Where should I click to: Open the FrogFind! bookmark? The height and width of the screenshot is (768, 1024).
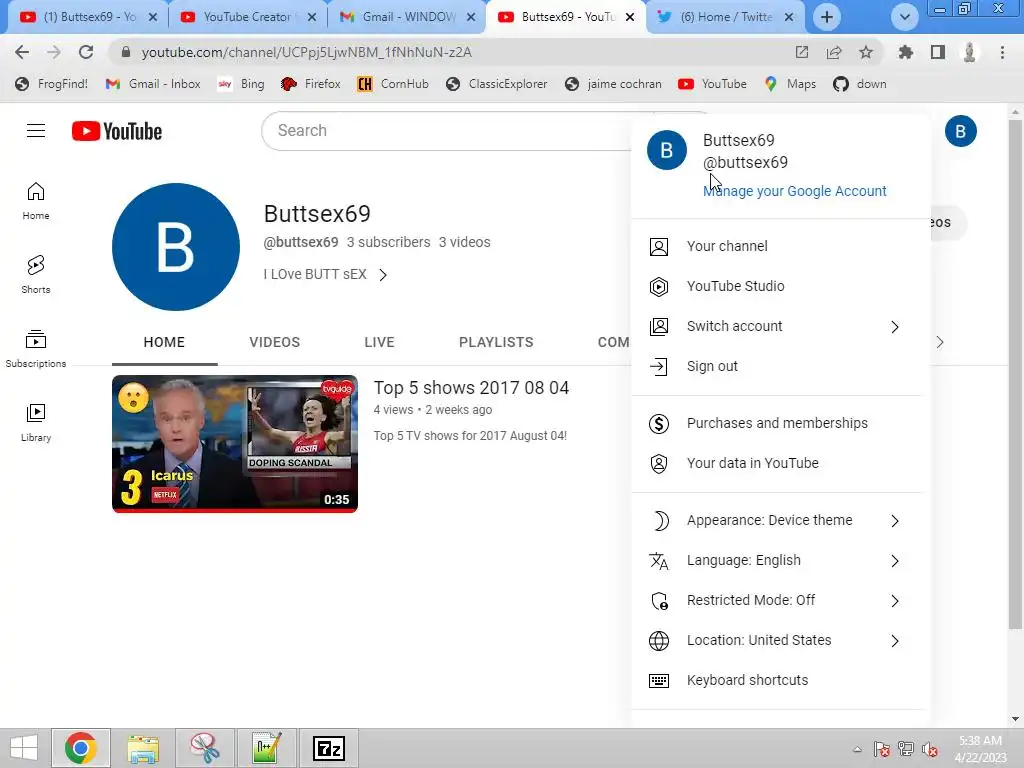[x=52, y=84]
